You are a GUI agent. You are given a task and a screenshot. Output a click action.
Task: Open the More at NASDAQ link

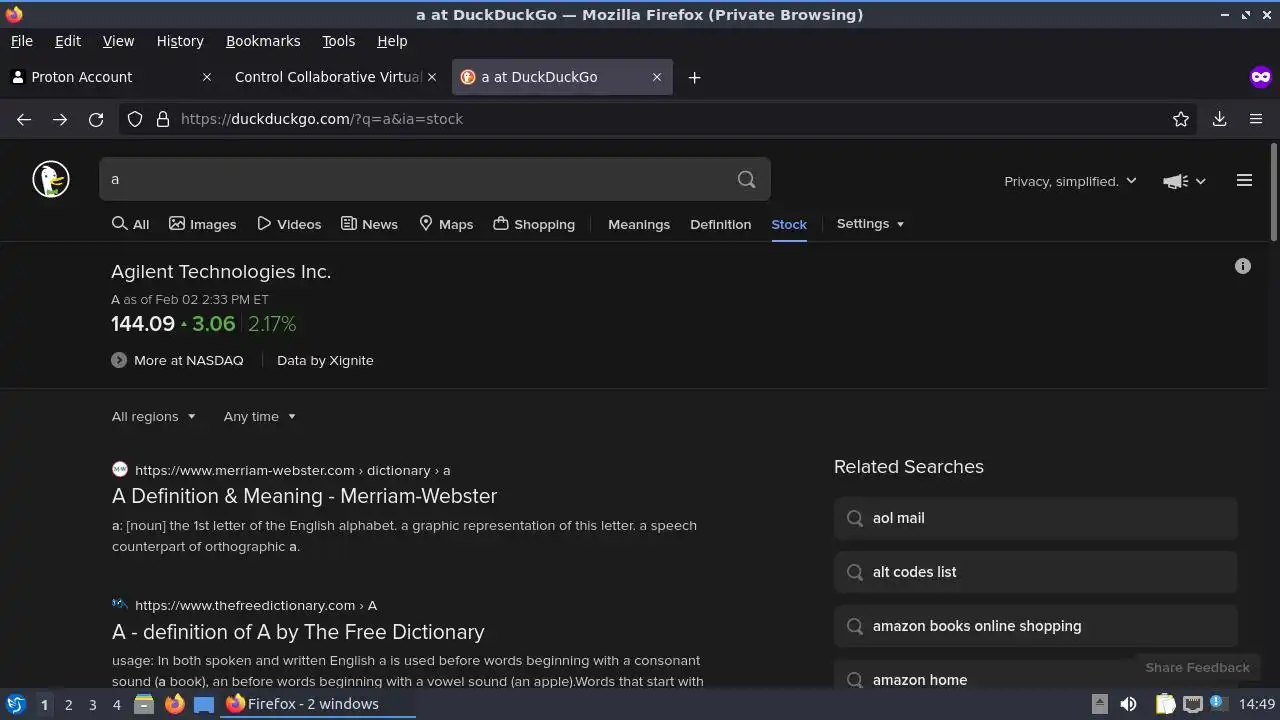pos(188,360)
